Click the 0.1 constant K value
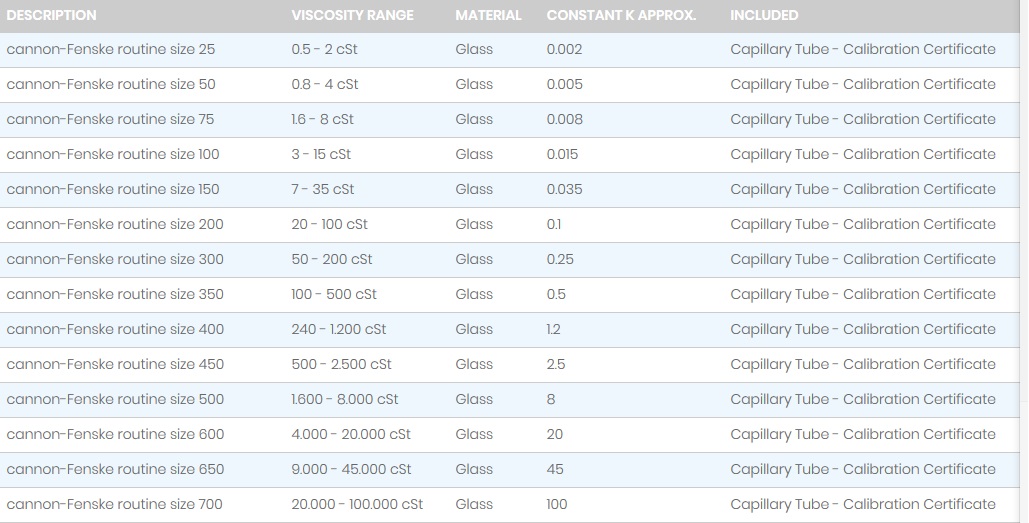 [554, 225]
